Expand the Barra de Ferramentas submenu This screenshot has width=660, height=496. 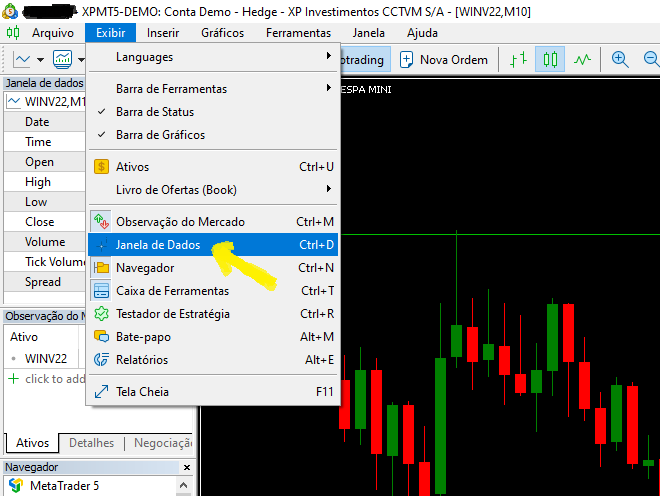[213, 89]
